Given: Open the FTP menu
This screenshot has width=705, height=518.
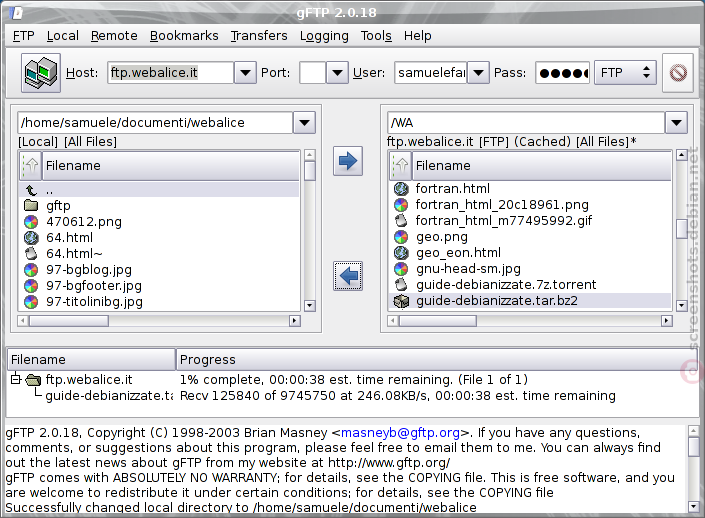Looking at the screenshot, I should coord(23,36).
